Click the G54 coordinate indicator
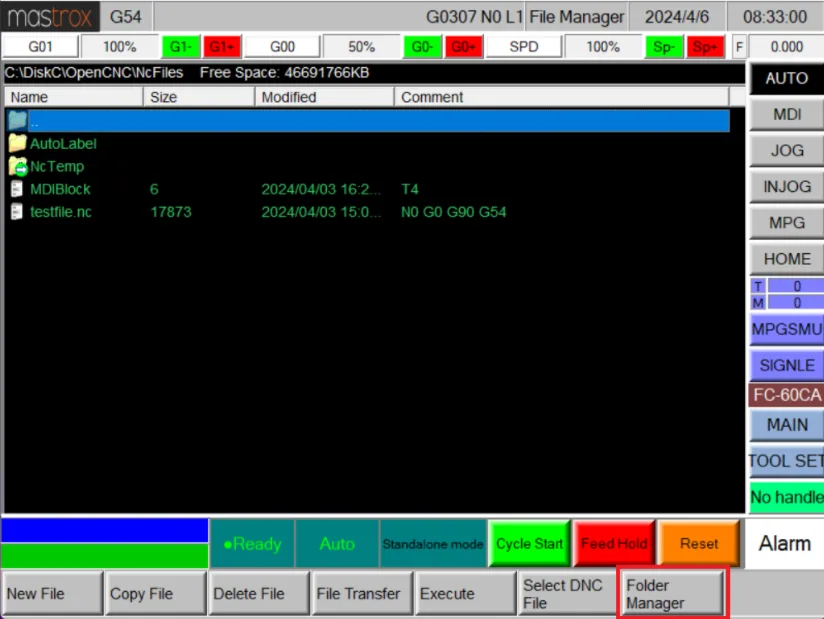Viewport: 824px width, 619px height. (126, 17)
